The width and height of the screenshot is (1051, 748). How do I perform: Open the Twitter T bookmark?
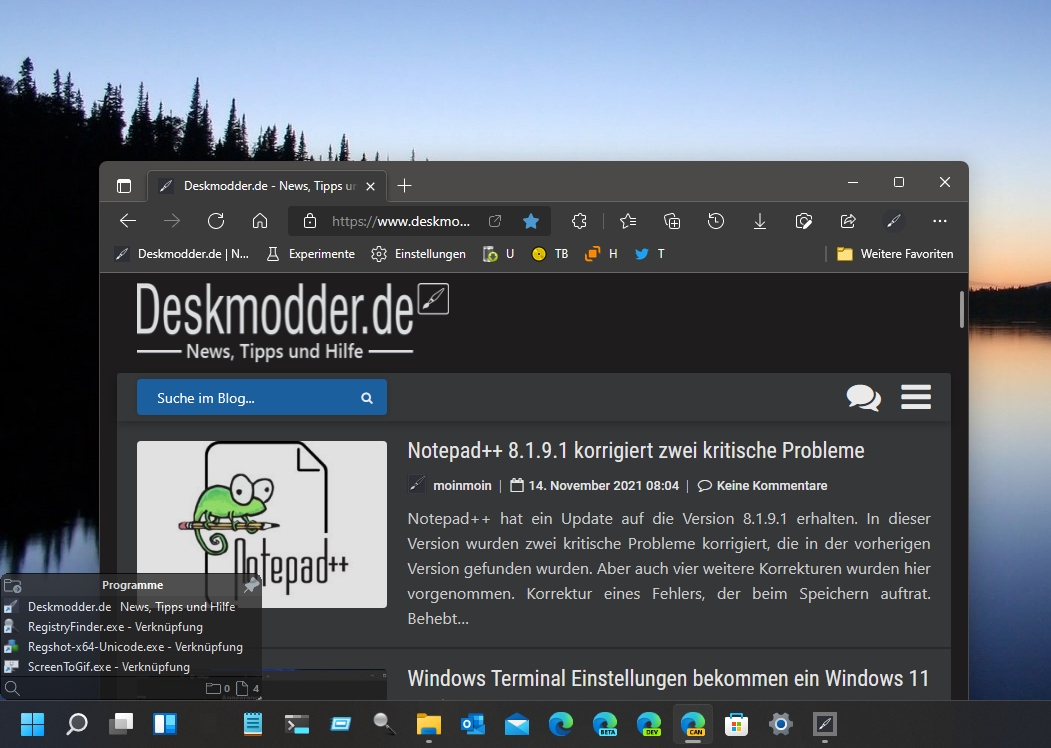coord(650,254)
